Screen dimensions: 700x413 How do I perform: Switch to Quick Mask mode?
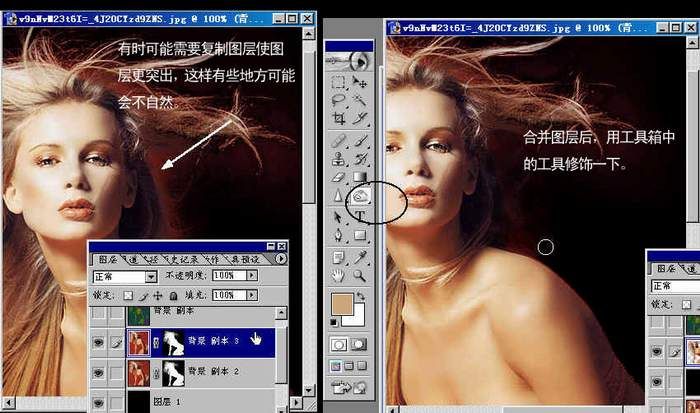pyautogui.click(x=358, y=345)
